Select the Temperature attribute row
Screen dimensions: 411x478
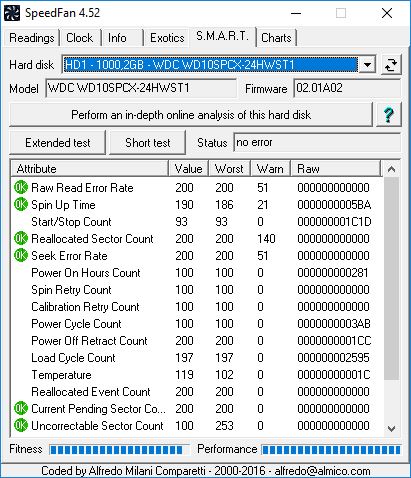click(x=197, y=375)
